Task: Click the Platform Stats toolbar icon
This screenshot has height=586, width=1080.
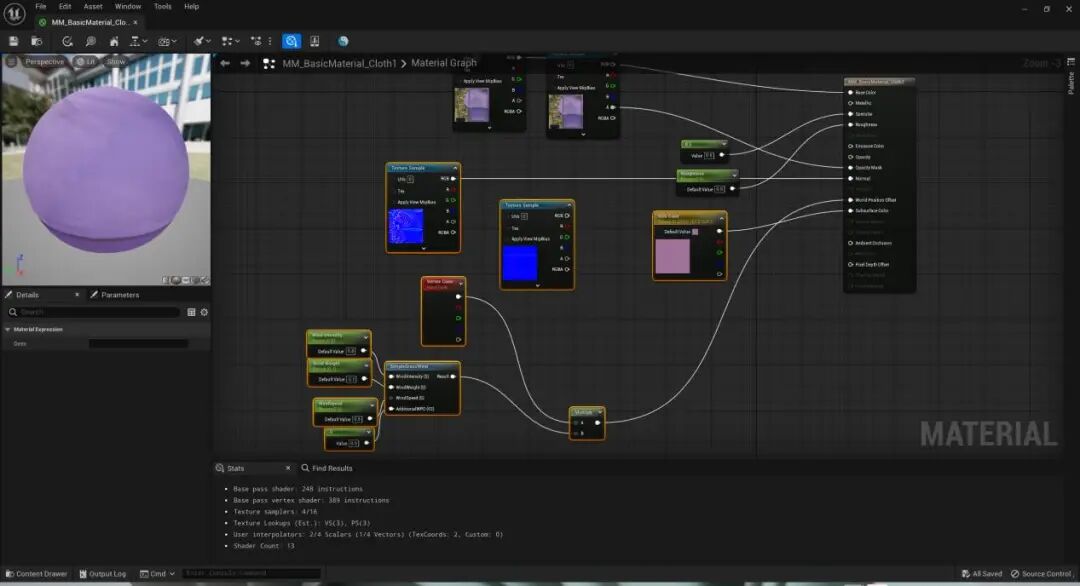Action: coord(315,41)
